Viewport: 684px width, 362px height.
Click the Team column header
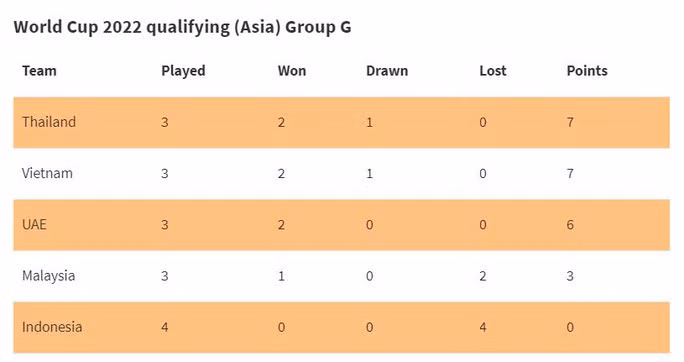[39, 71]
